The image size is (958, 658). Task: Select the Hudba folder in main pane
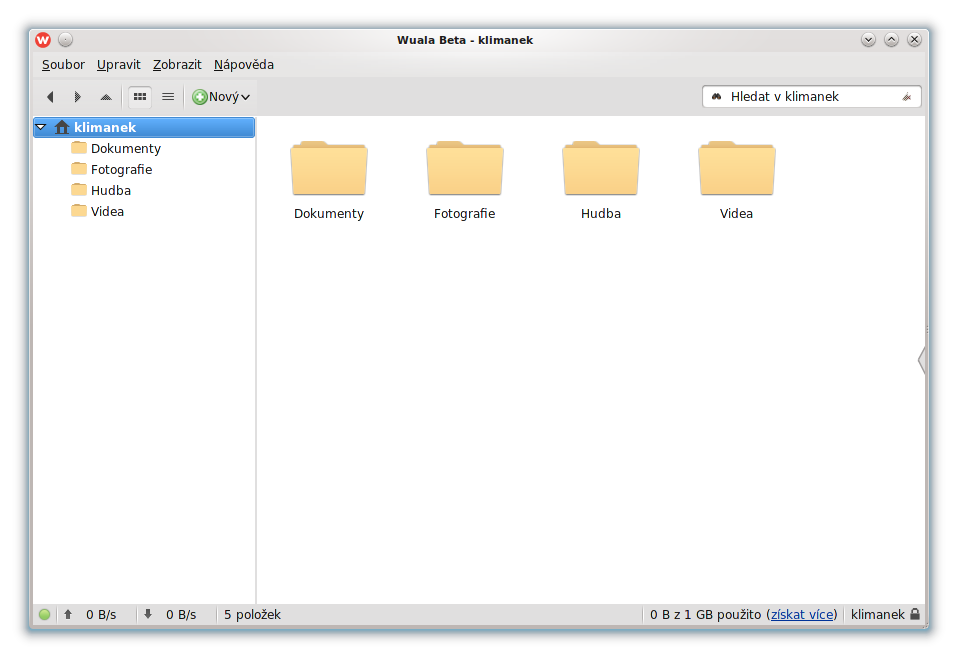601,169
